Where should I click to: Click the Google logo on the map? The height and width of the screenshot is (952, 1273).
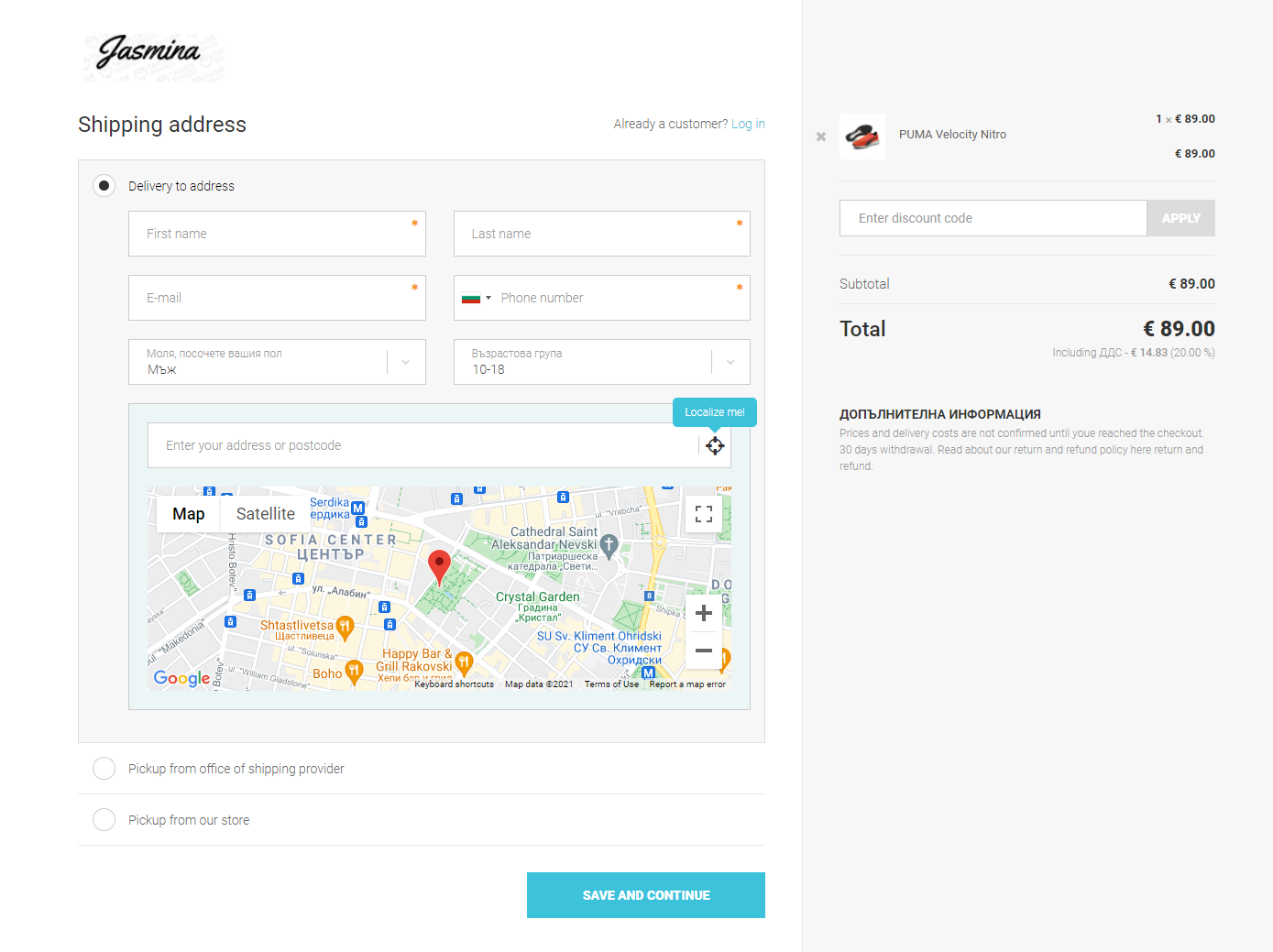click(x=181, y=678)
